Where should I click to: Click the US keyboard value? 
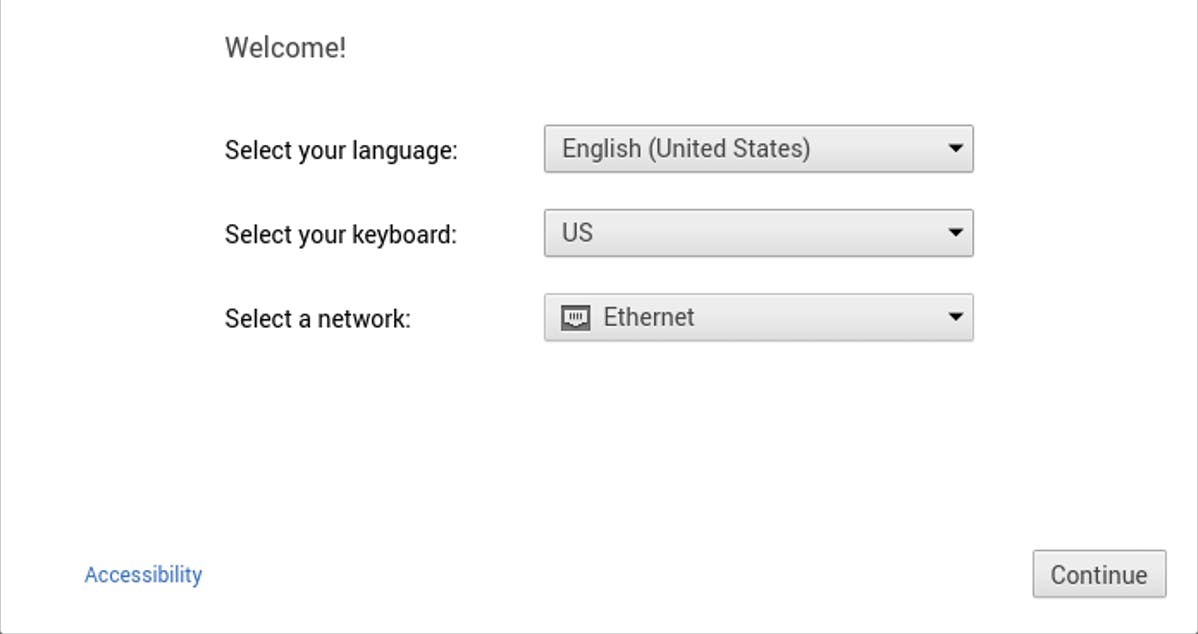pos(577,233)
